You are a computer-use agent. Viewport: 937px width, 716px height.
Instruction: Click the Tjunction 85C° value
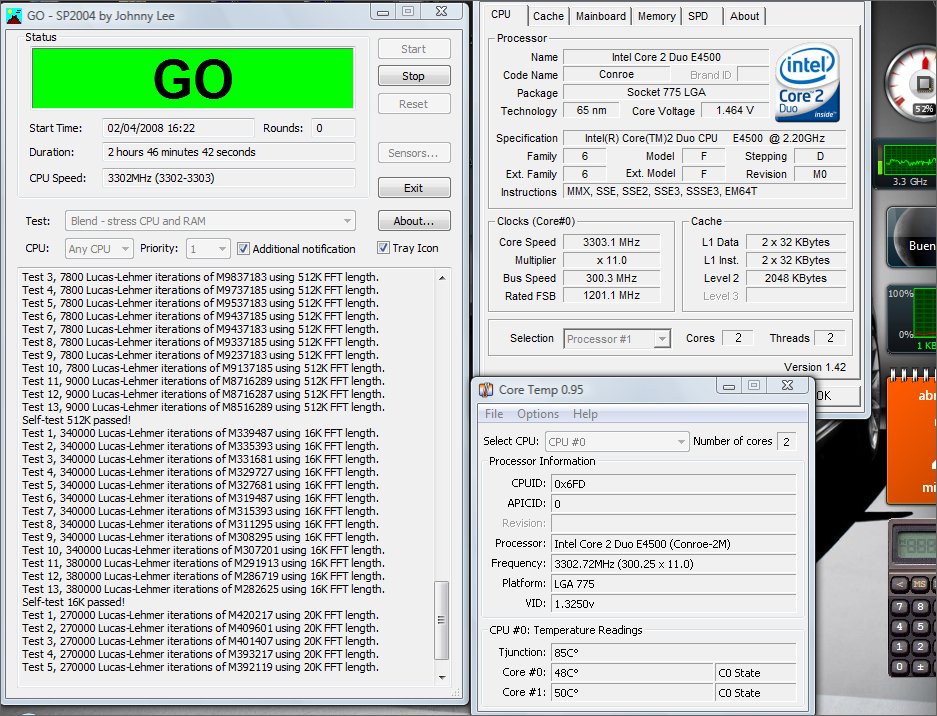673,653
